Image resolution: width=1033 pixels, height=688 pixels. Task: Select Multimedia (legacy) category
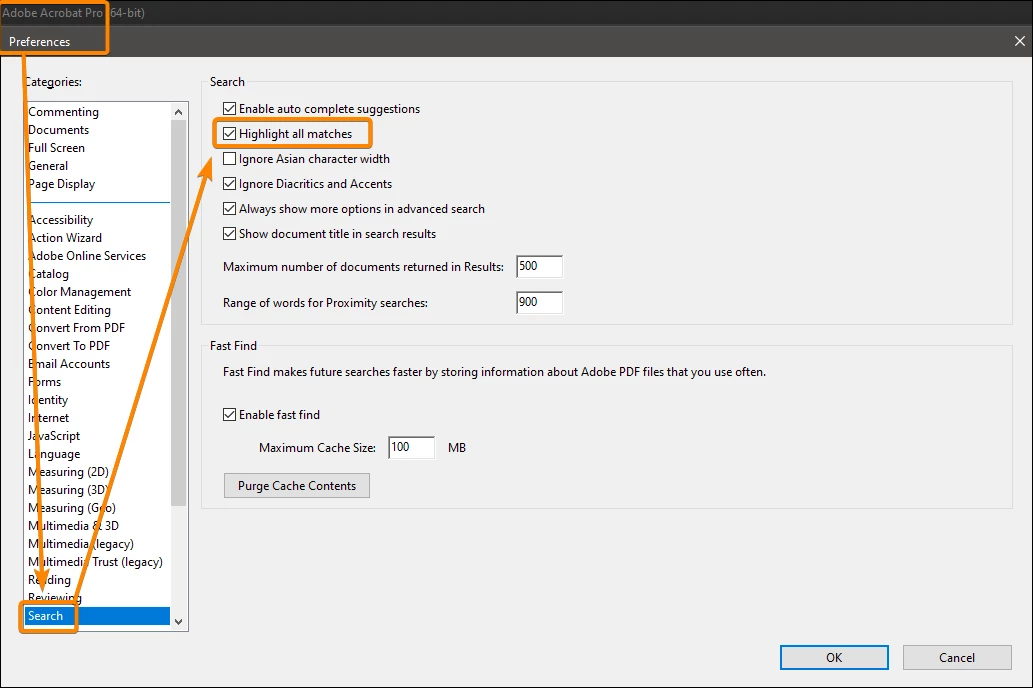(80, 544)
